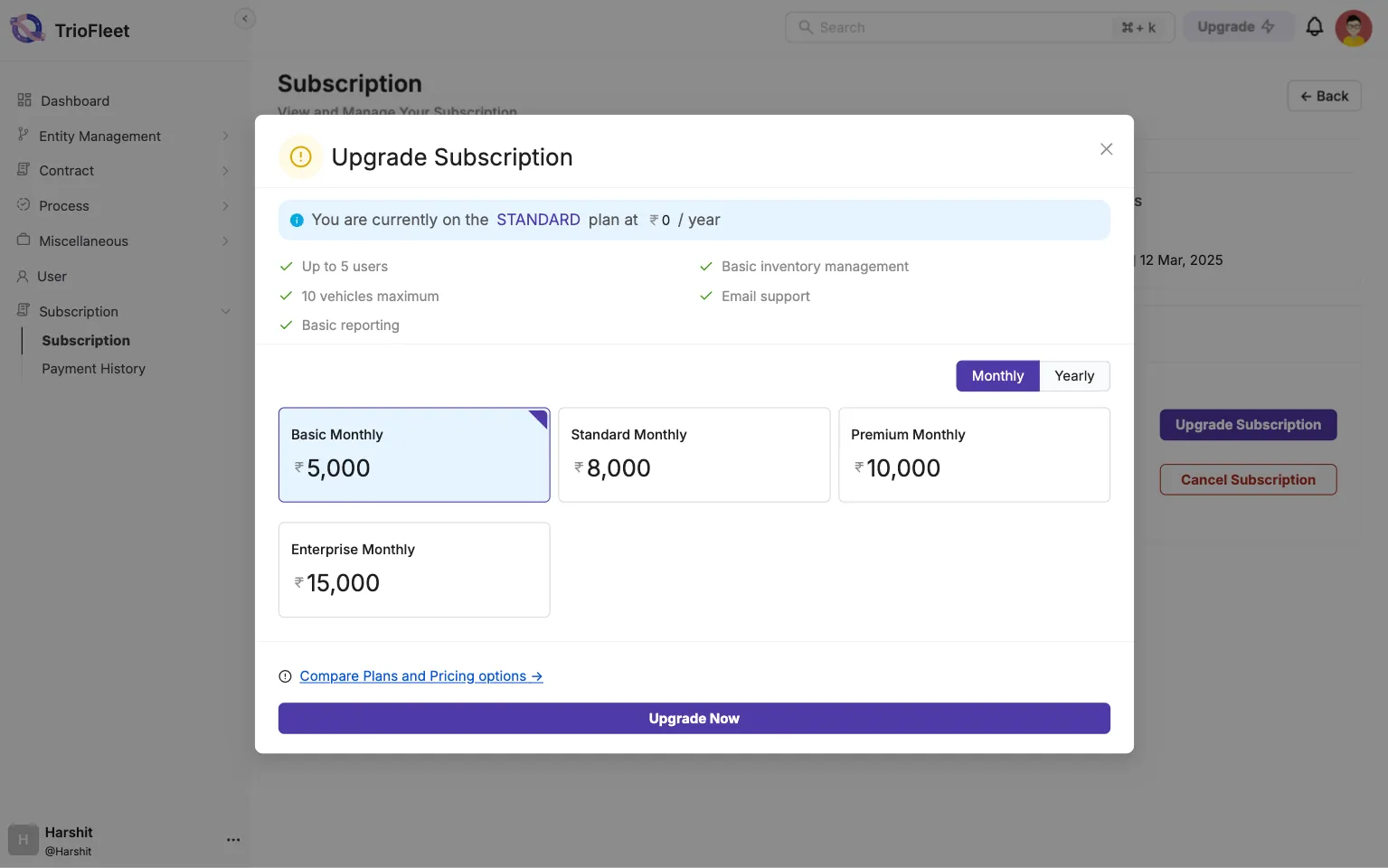
Task: Open Payment History in sidebar
Action: click(93, 368)
